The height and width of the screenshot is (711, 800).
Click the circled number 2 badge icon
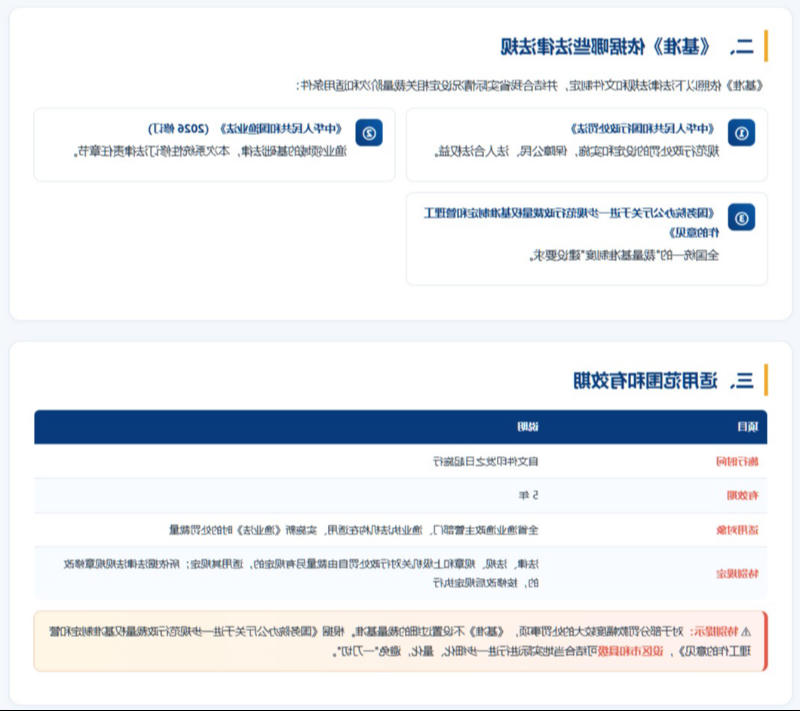coord(369,133)
